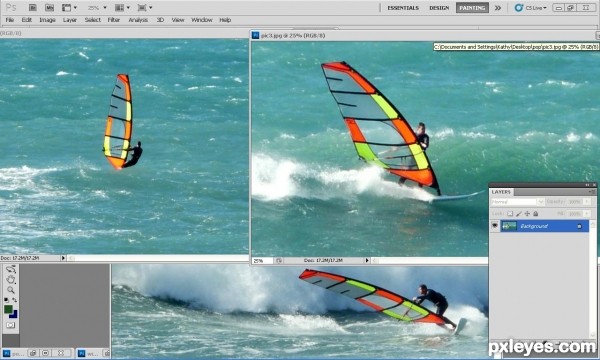
Task: Open the green foreground color swatch
Action: (x=8, y=309)
